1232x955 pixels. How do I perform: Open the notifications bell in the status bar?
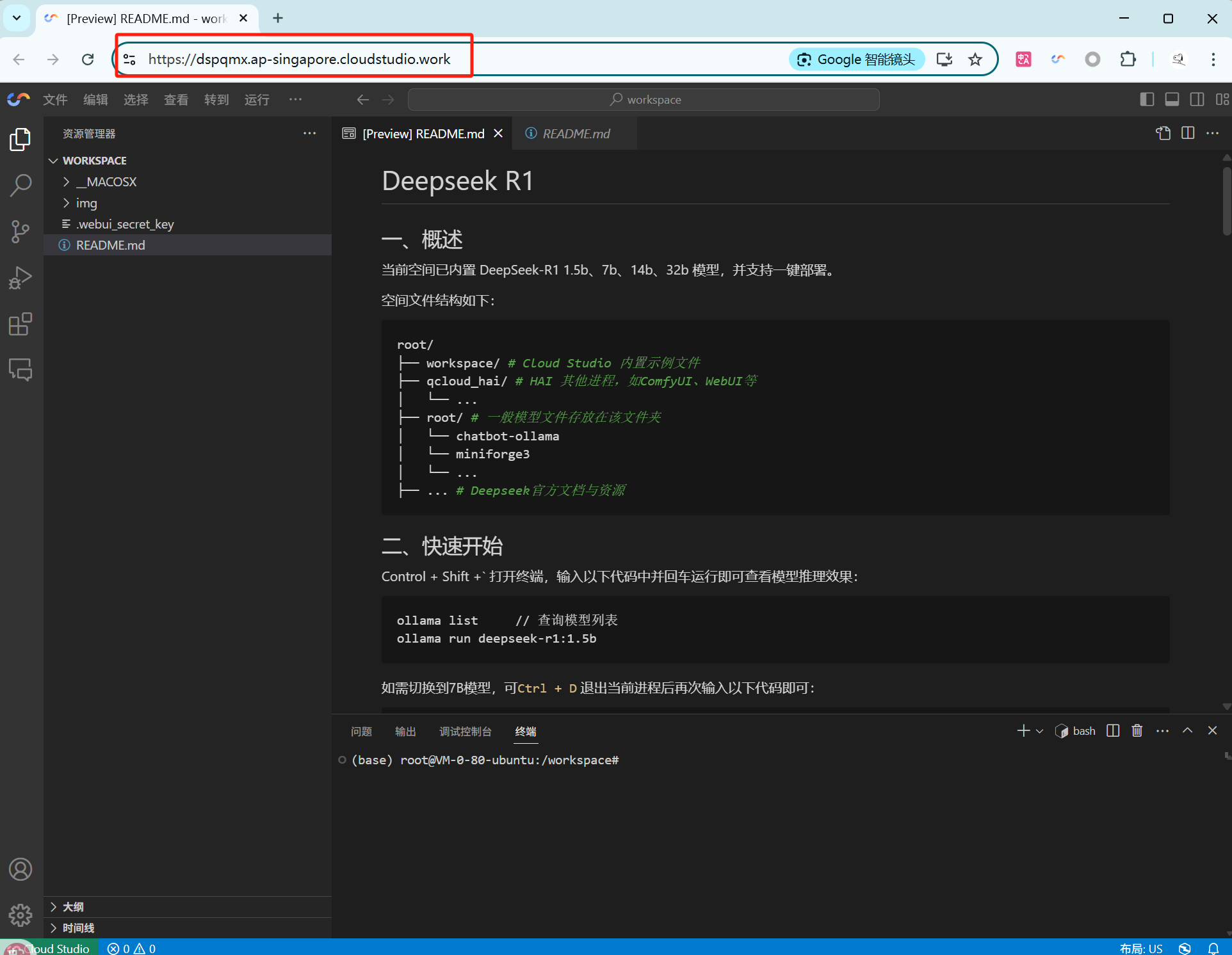point(1213,948)
